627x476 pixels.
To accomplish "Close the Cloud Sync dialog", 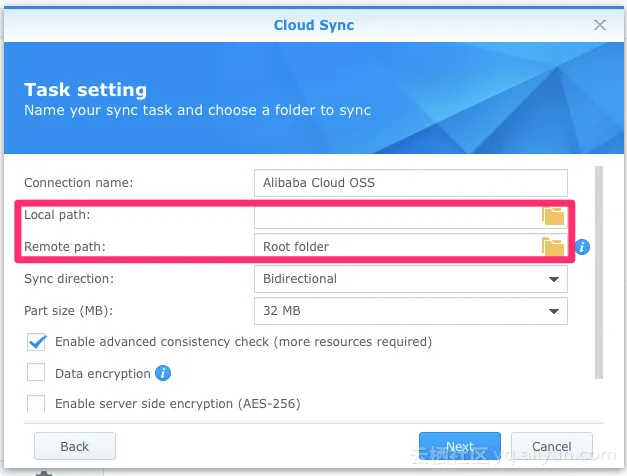I will coord(599,25).
